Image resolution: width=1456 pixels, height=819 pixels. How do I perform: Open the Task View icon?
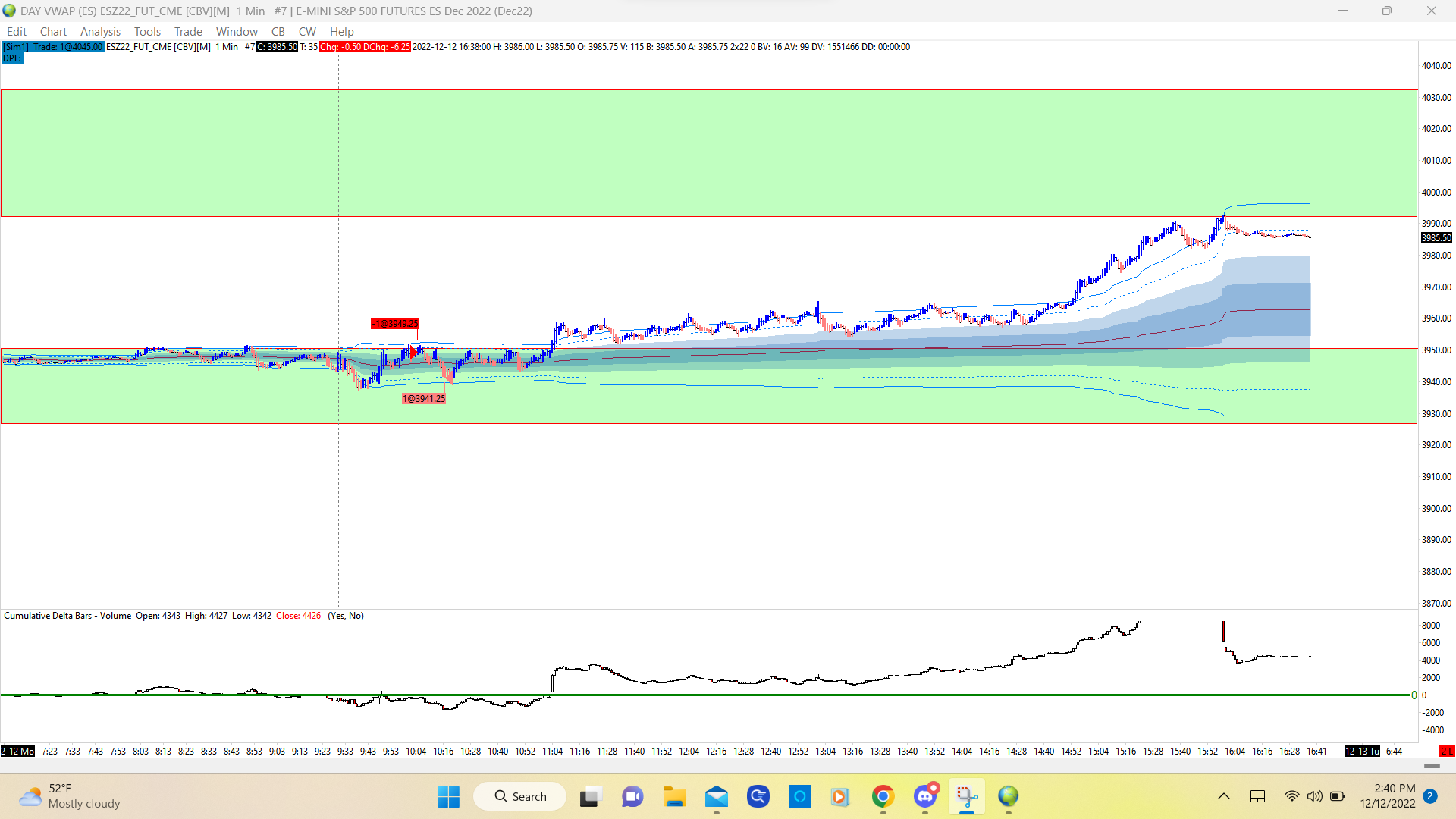590,796
